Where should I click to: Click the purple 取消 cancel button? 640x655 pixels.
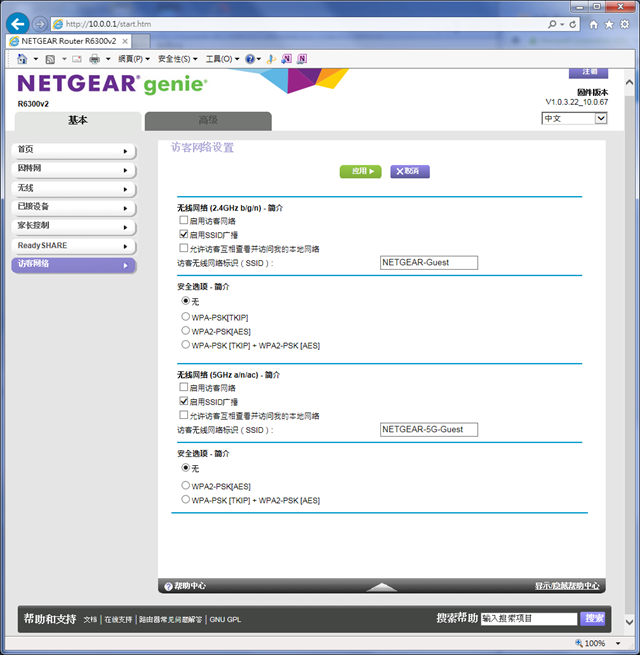pyautogui.click(x=410, y=171)
